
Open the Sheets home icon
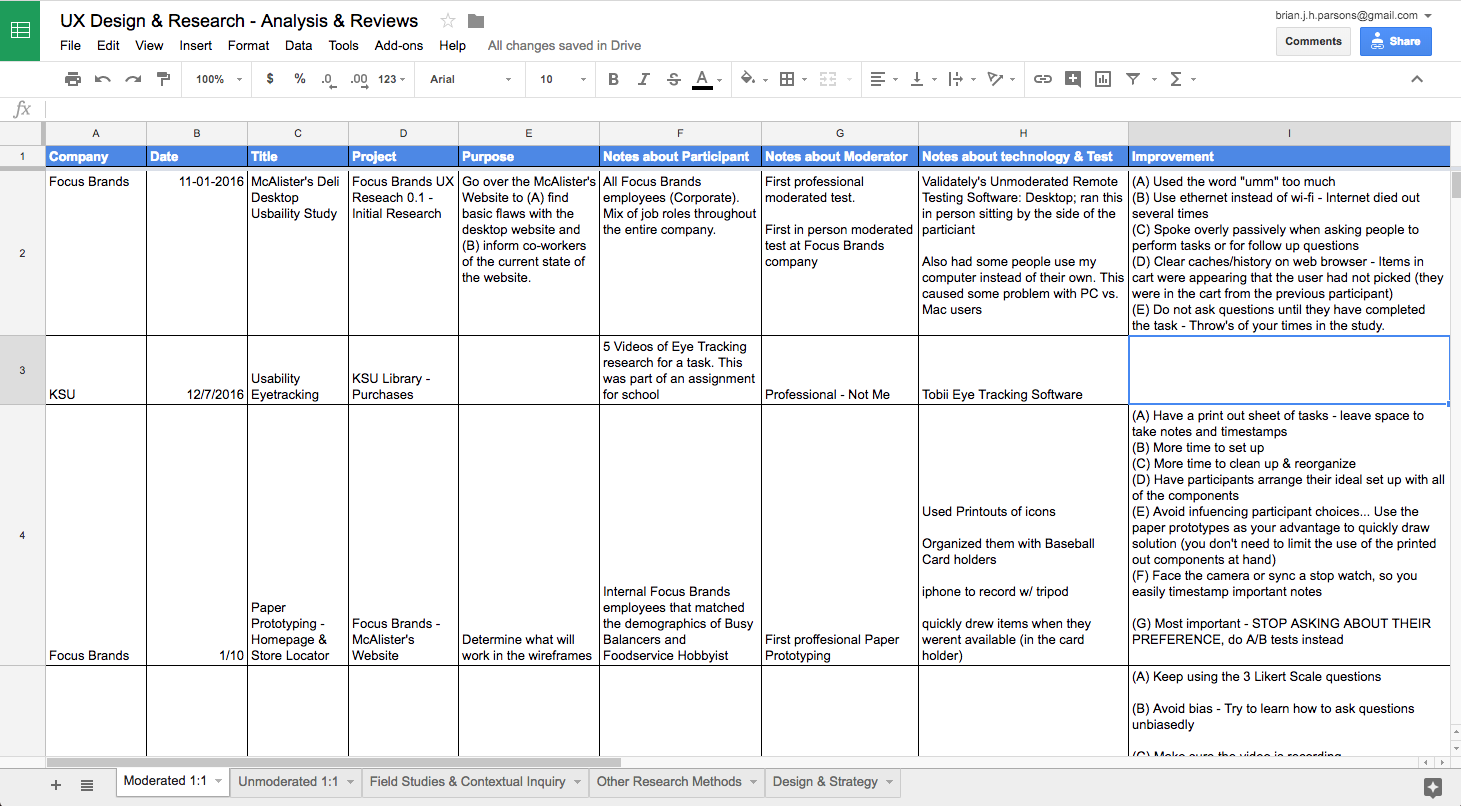coord(20,30)
